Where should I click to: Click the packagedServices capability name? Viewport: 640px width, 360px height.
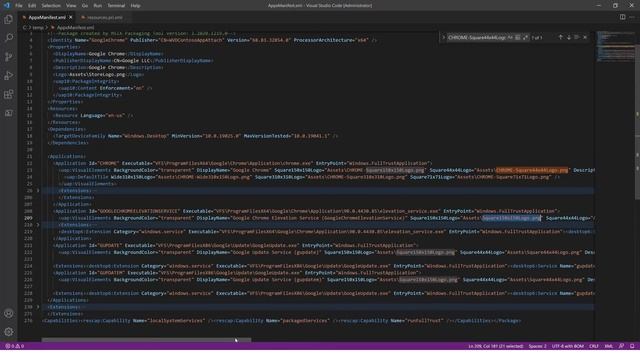click(304, 320)
